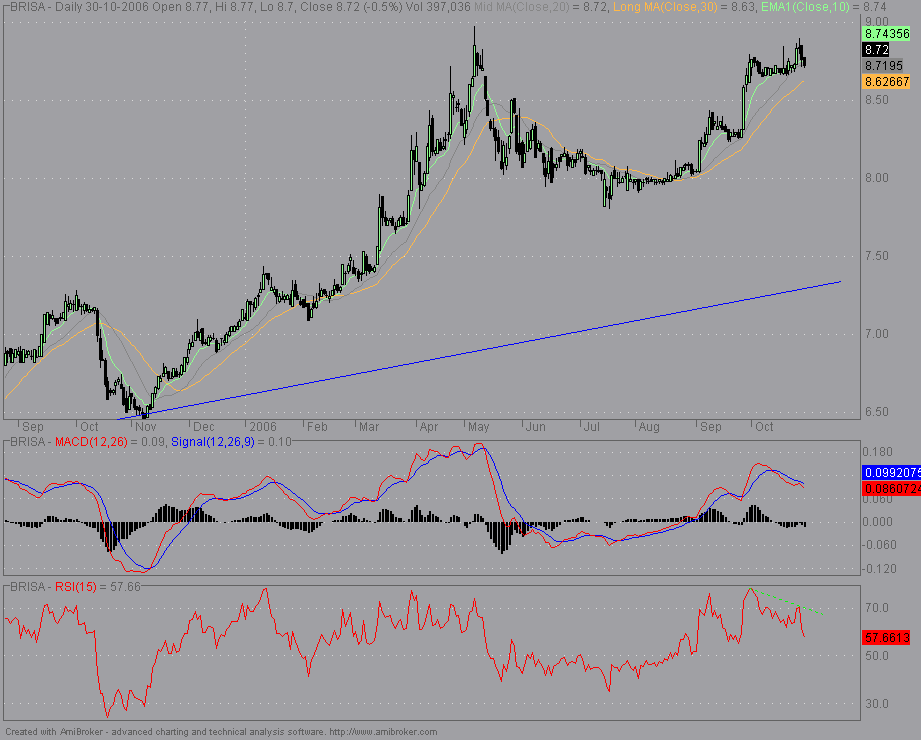Click the 0.180 MACD axis label
The width and height of the screenshot is (921, 740).
pos(878,452)
